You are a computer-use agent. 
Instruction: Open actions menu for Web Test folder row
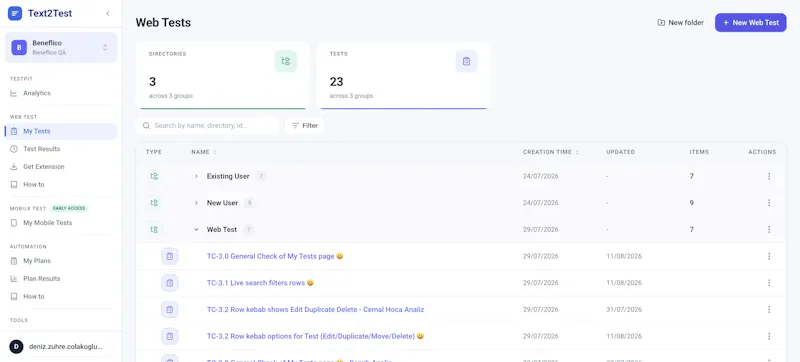click(769, 229)
